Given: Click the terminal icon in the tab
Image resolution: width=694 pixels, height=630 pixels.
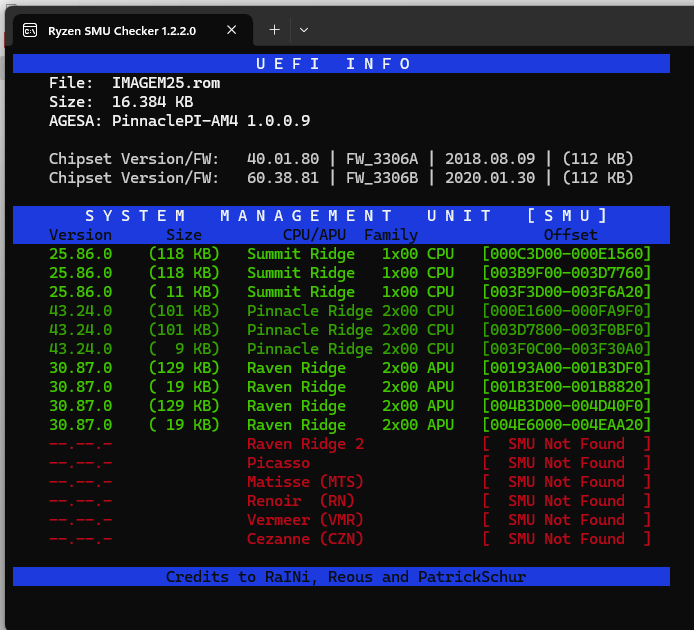Looking at the screenshot, I should coord(30,30).
